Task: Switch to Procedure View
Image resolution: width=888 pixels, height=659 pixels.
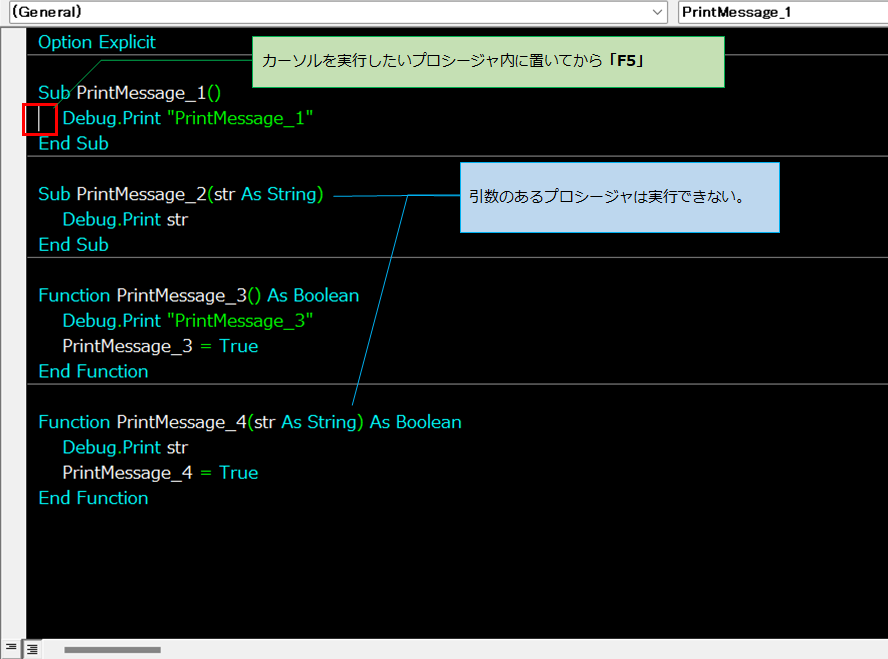Action: tap(11, 648)
